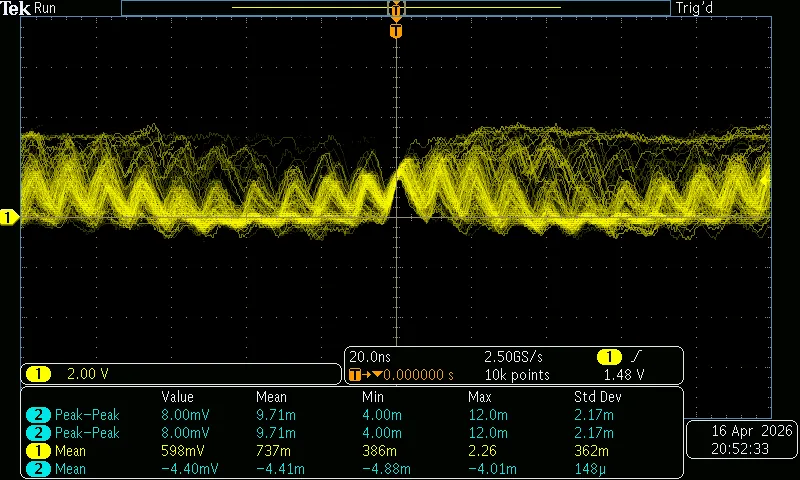The width and height of the screenshot is (800, 480).
Task: Click the 20:52:33 time display
Action: (x=740, y=449)
